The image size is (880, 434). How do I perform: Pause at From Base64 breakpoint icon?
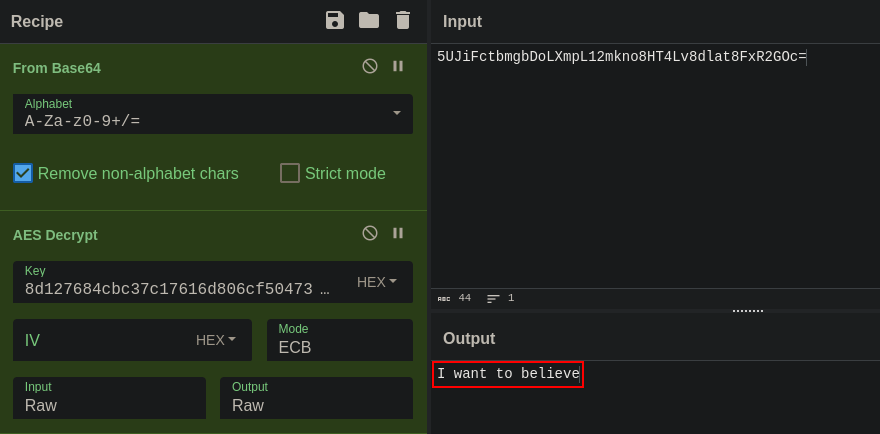click(398, 67)
